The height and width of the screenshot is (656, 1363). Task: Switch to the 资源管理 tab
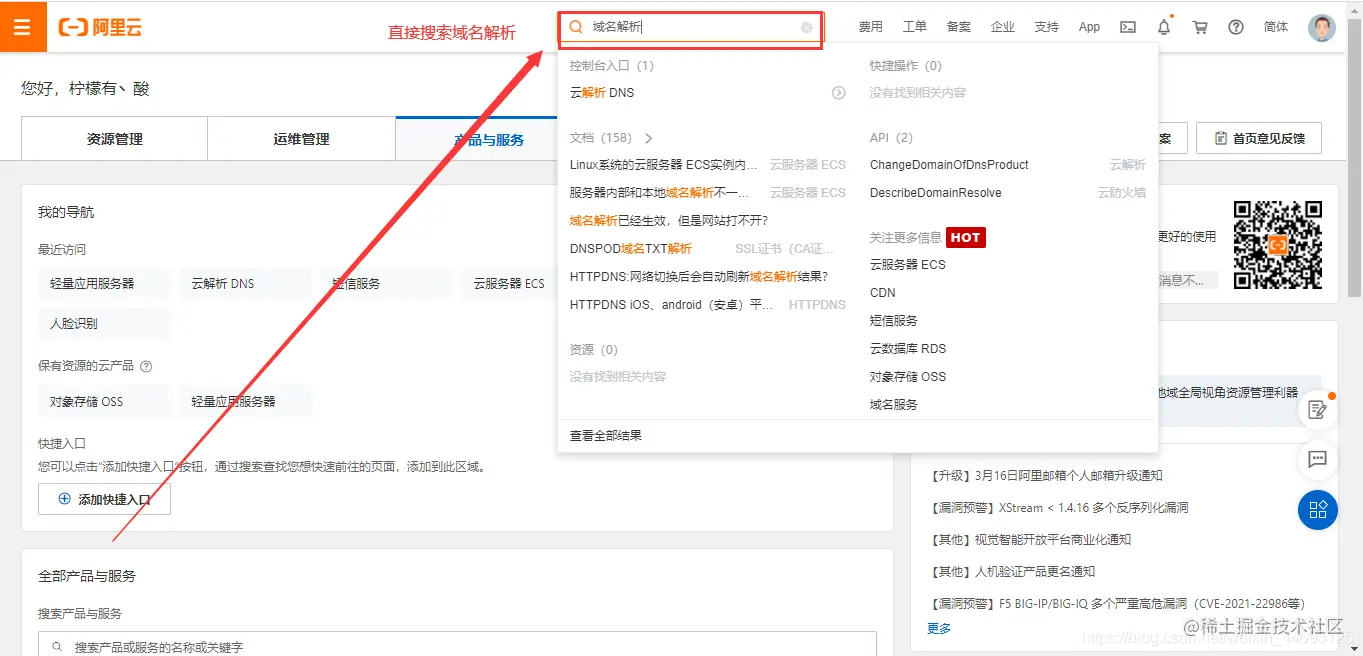pos(113,138)
